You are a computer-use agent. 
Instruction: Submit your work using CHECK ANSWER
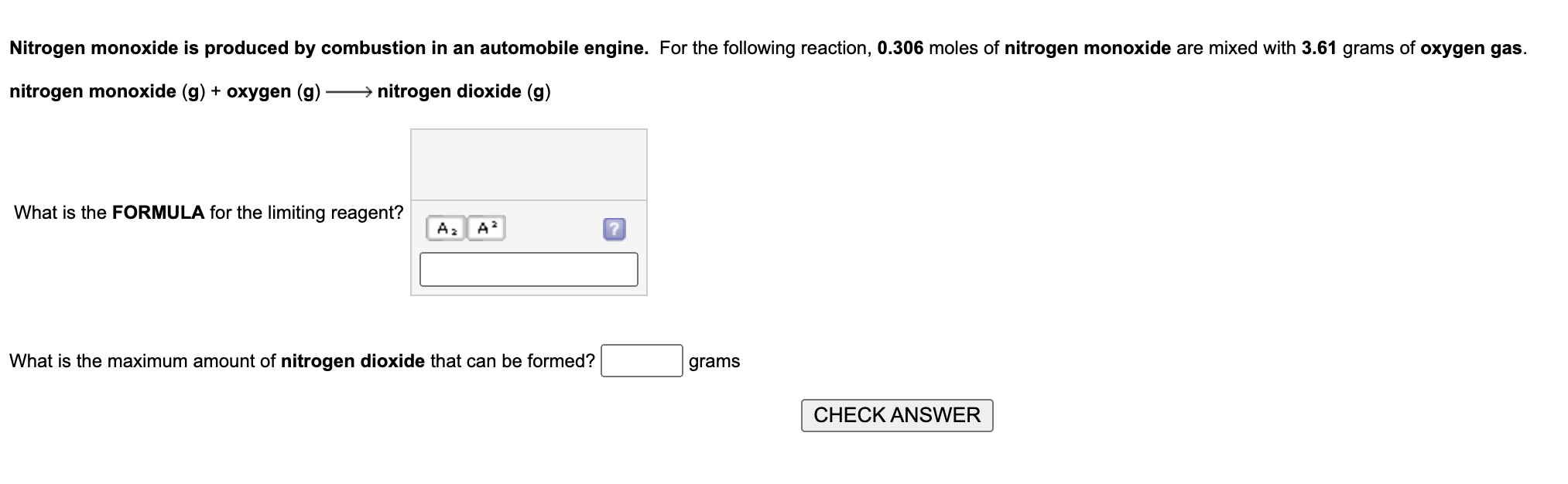pos(896,415)
